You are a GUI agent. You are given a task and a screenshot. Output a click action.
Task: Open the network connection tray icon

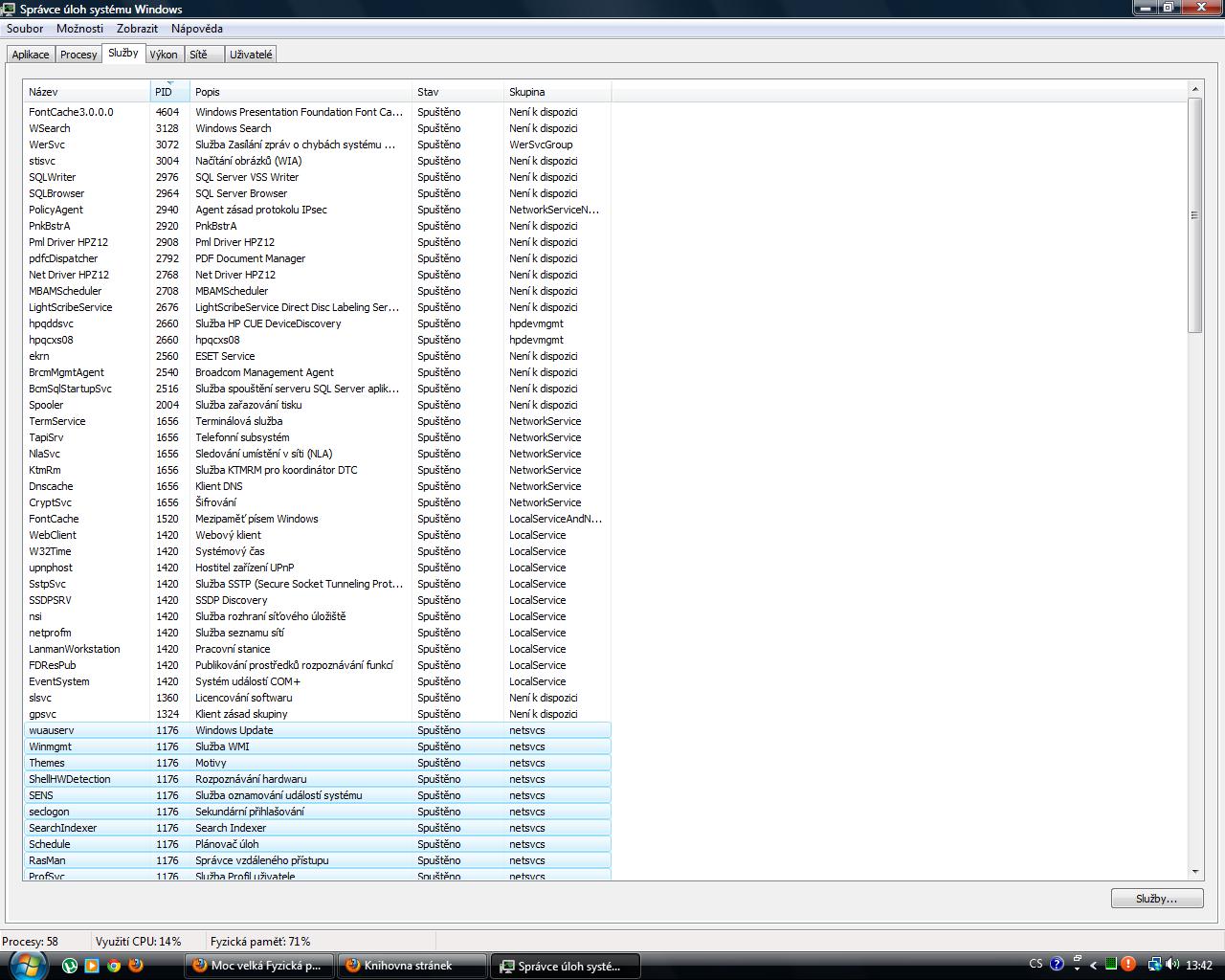(1154, 965)
